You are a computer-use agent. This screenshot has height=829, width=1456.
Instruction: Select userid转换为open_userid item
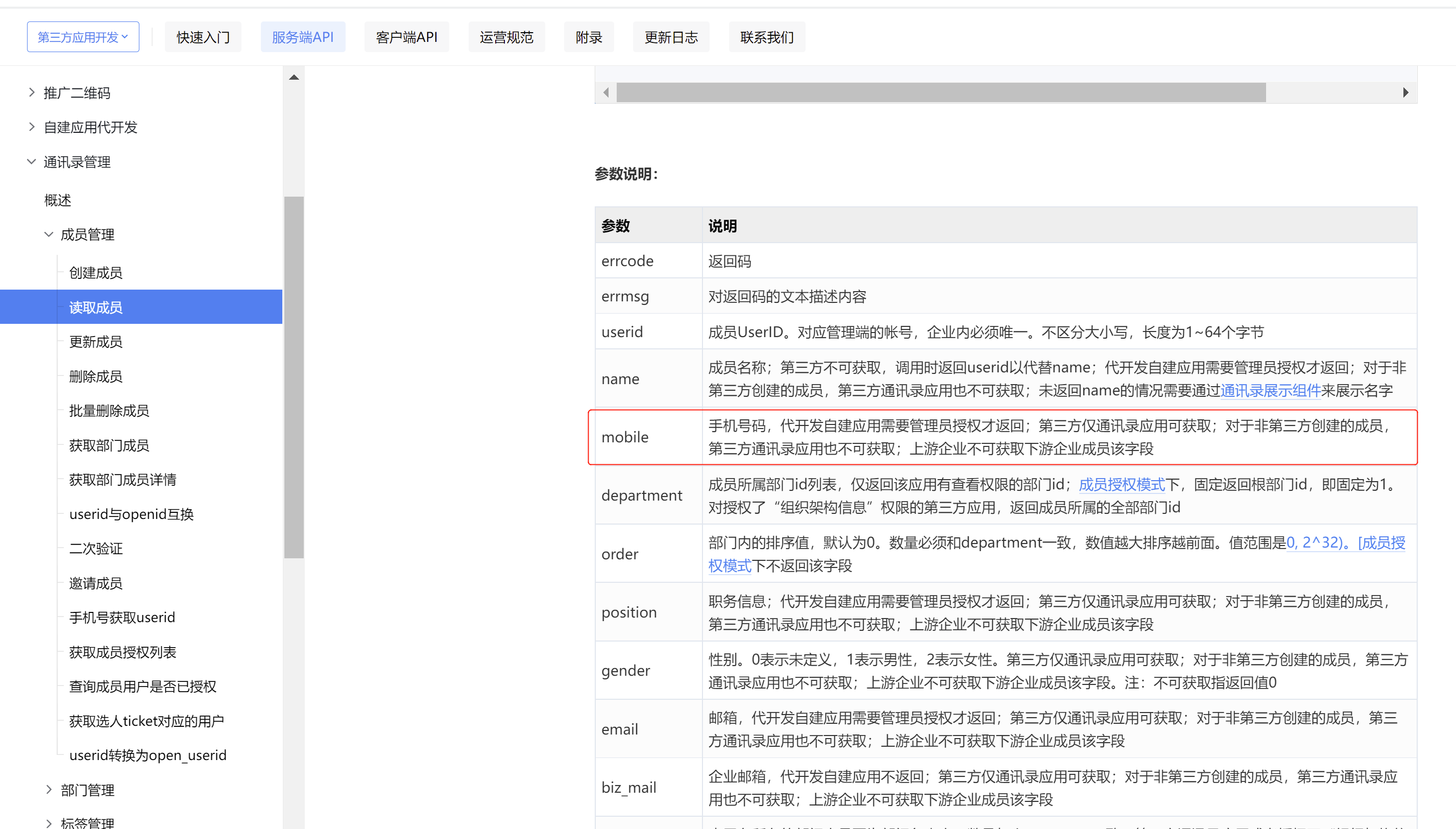click(x=148, y=755)
